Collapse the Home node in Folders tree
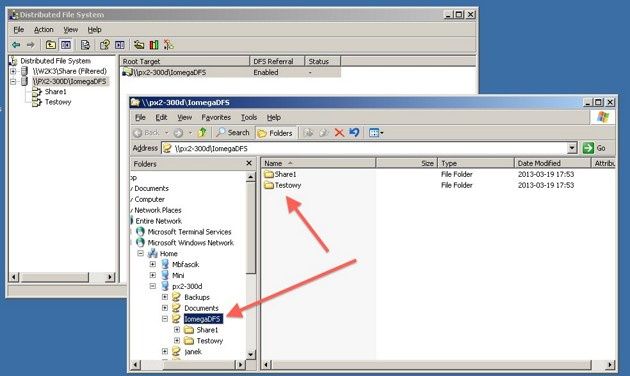The width and height of the screenshot is (630, 376). tap(141, 253)
